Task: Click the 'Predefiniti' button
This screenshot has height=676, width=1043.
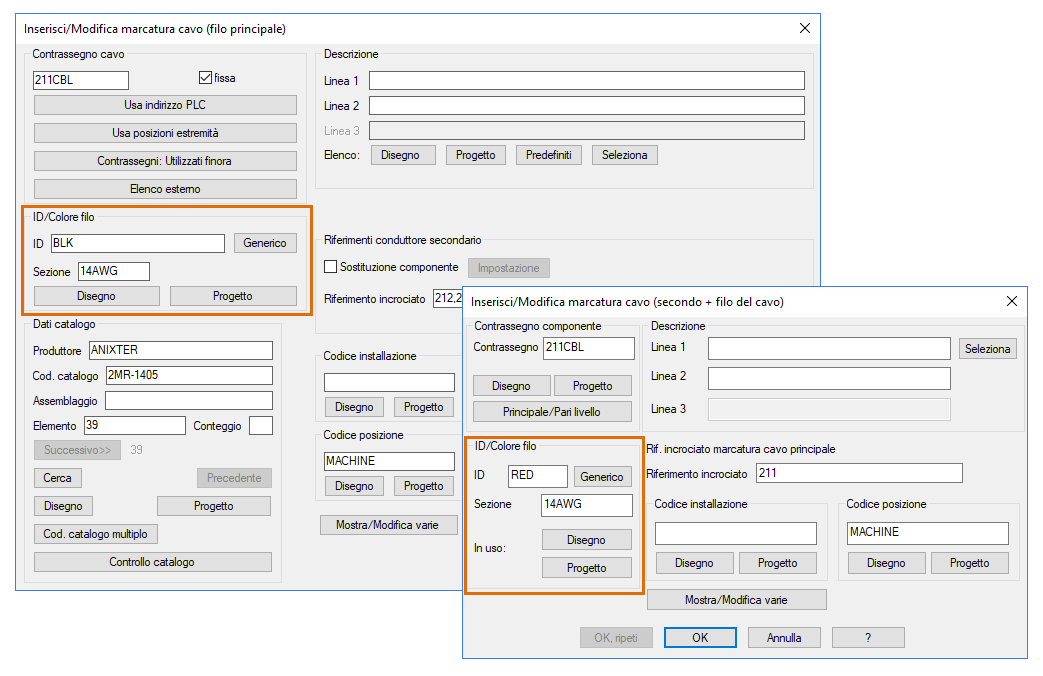Action: click(549, 155)
